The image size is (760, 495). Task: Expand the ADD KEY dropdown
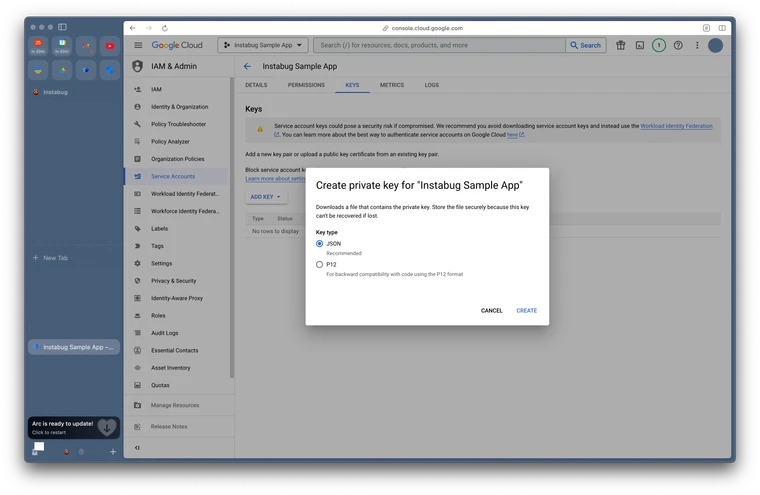pyautogui.click(x=265, y=197)
